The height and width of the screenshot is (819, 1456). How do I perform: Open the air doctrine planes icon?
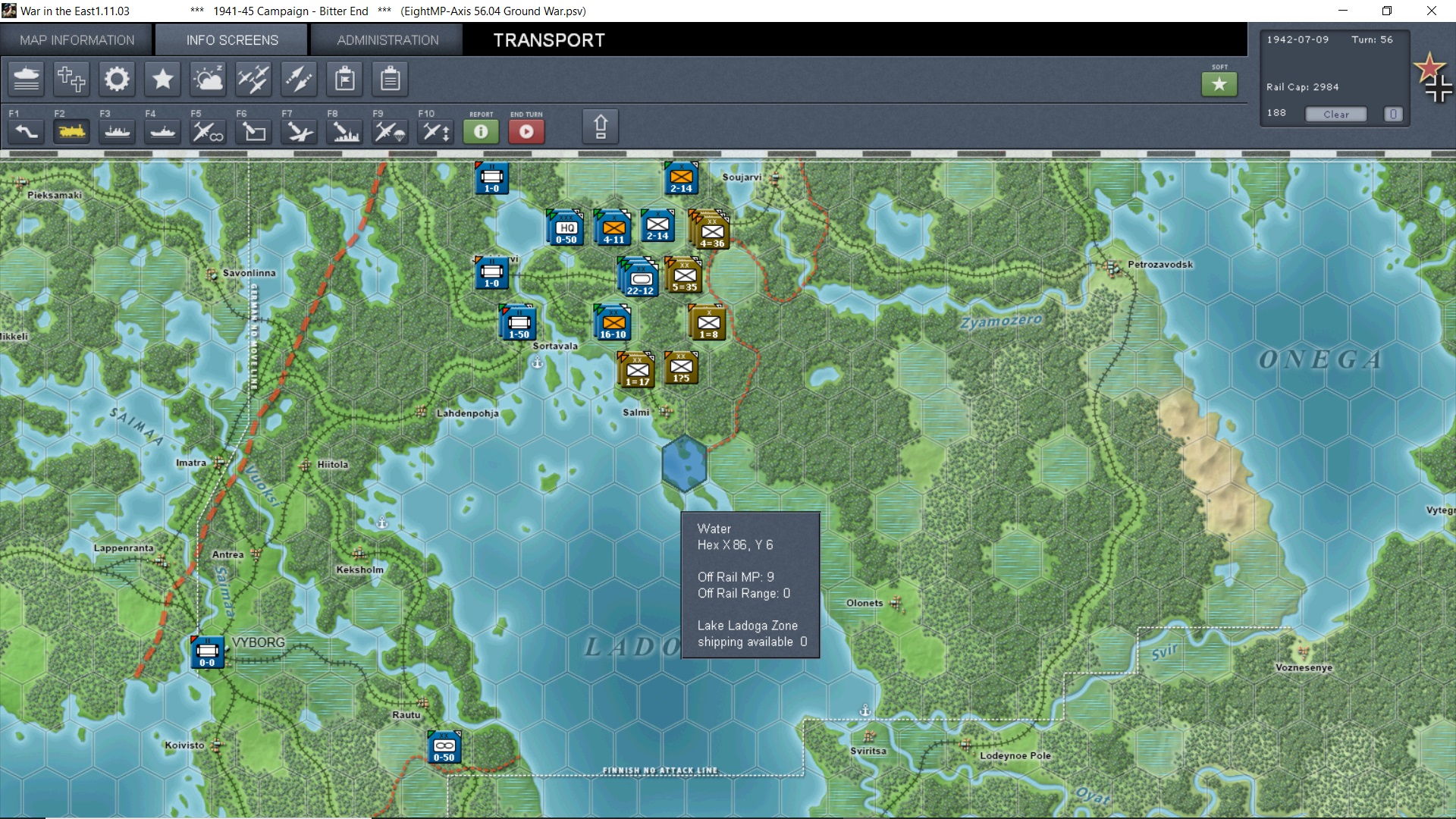253,79
